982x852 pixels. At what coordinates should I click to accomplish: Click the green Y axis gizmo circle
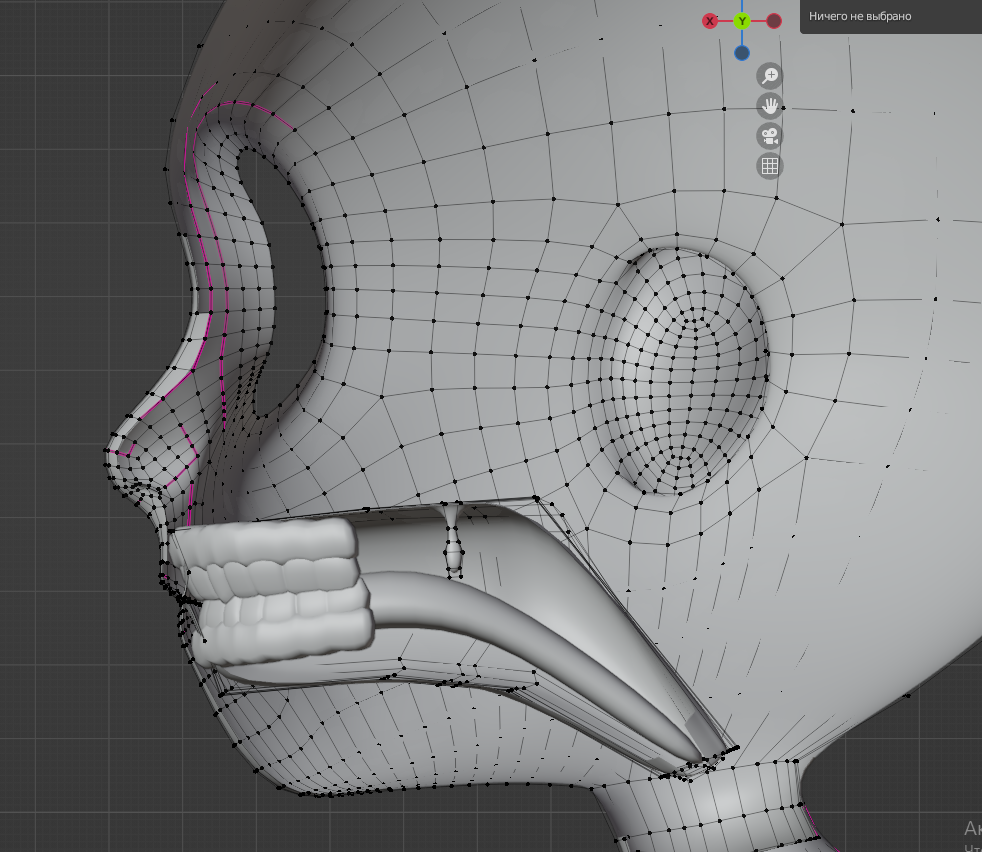[x=742, y=20]
